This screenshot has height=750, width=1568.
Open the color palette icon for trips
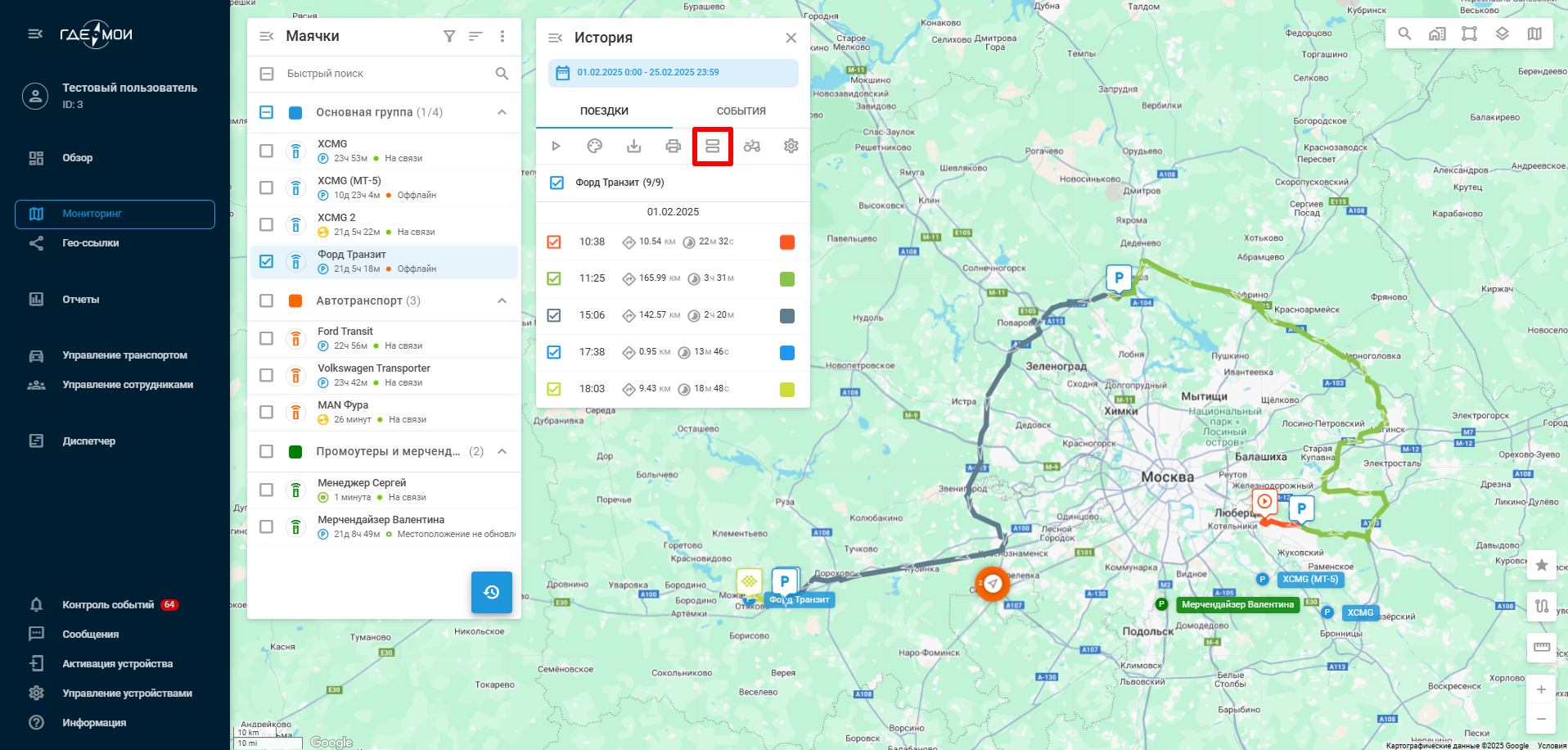(x=595, y=147)
